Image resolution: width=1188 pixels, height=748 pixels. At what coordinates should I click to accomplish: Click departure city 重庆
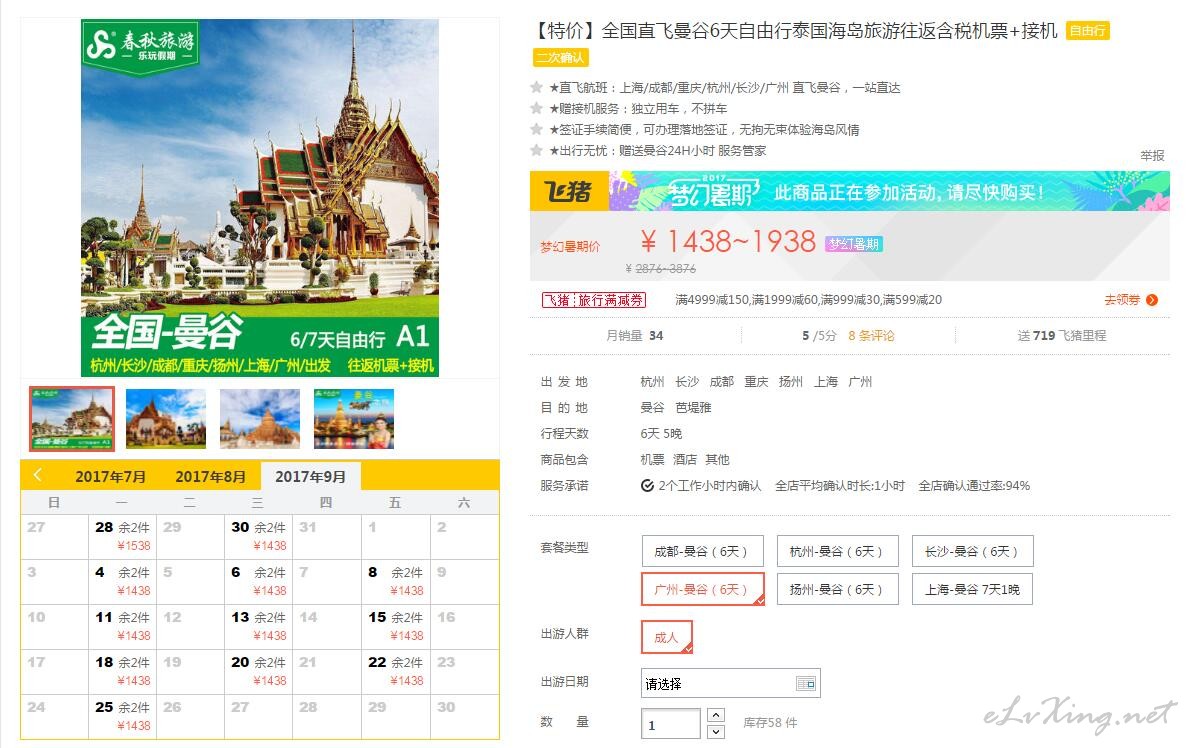tap(756, 382)
